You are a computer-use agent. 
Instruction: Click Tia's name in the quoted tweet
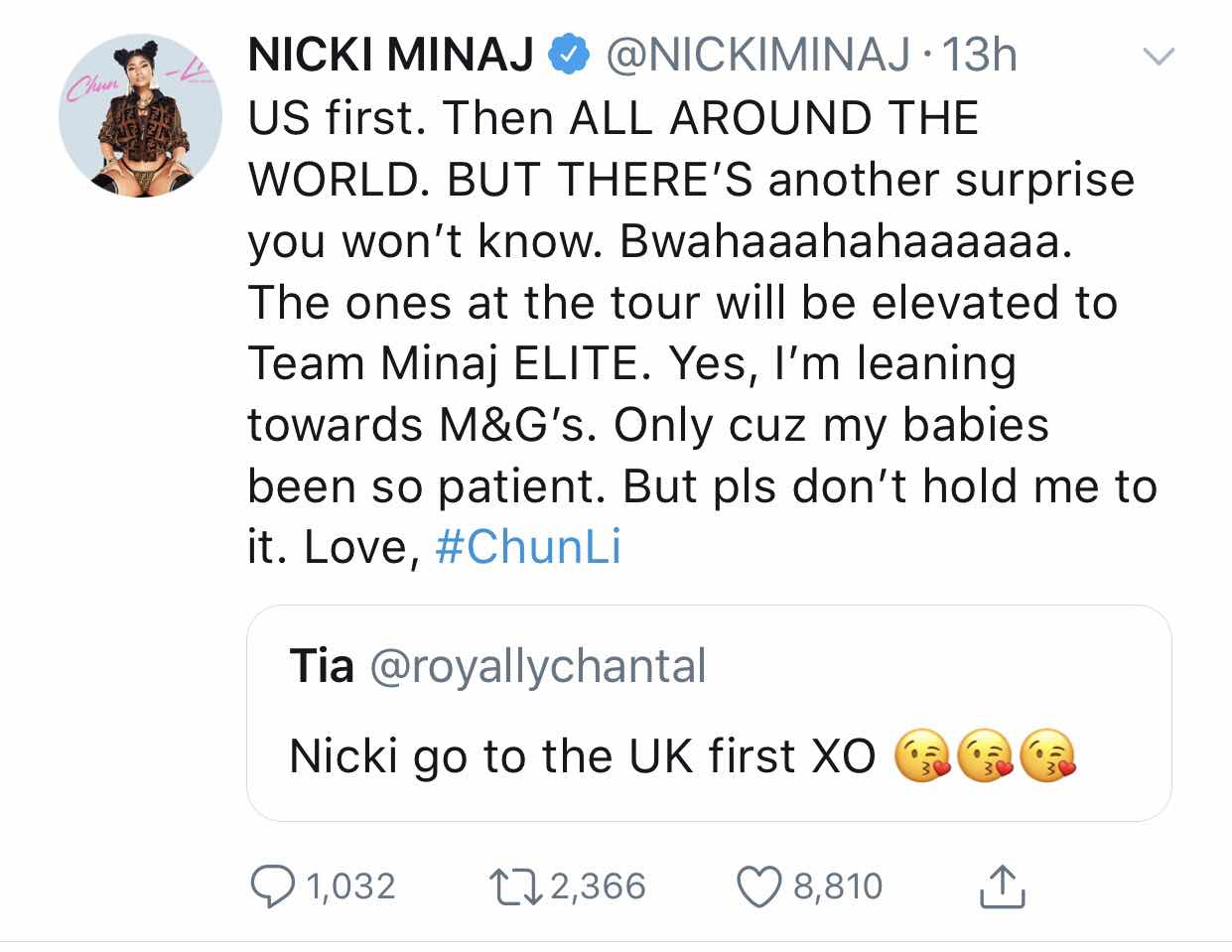[x=321, y=666]
